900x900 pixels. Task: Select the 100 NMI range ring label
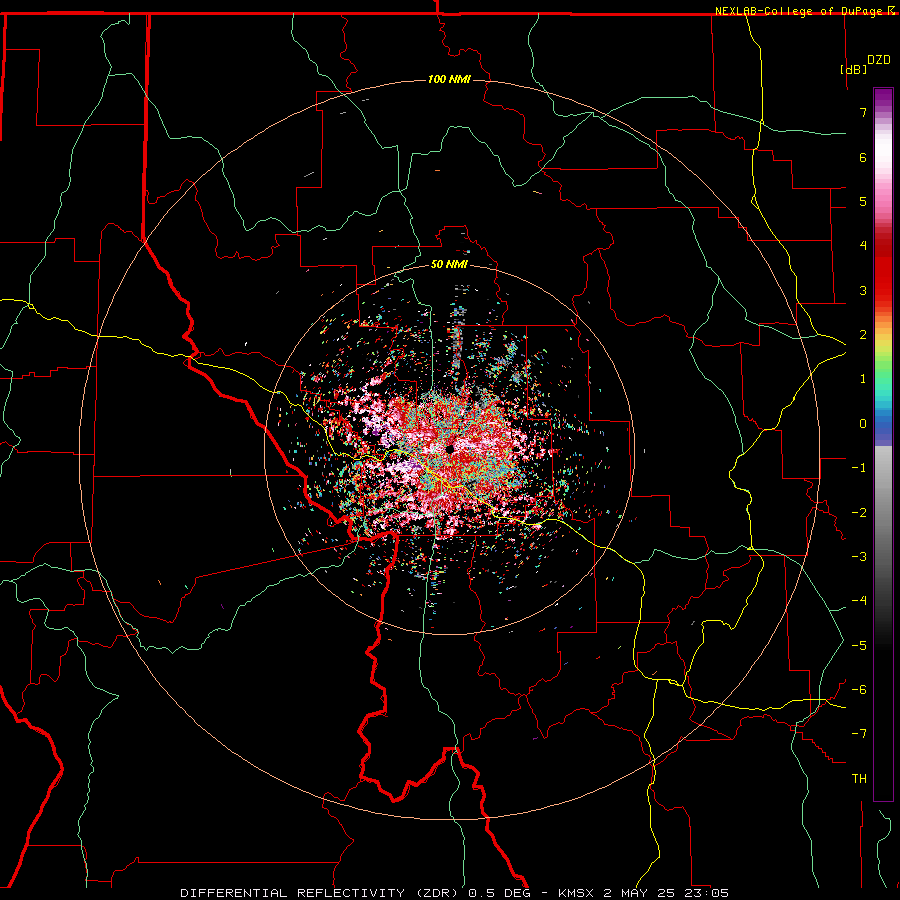pyautogui.click(x=449, y=79)
